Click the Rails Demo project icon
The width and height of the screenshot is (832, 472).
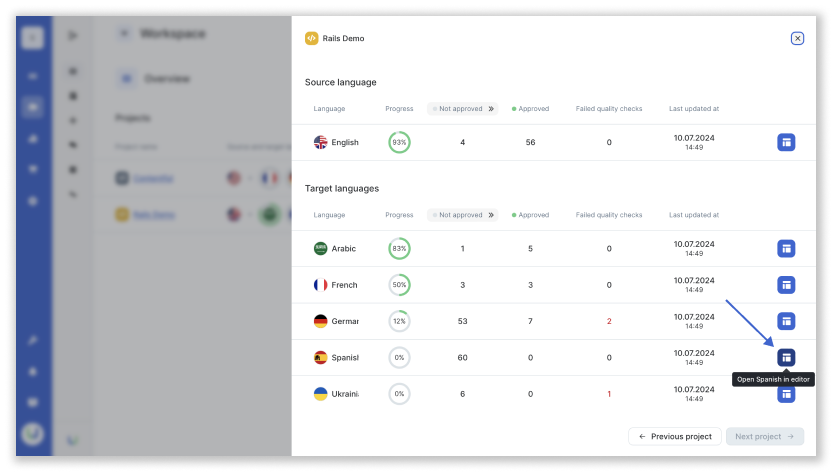[311, 38]
